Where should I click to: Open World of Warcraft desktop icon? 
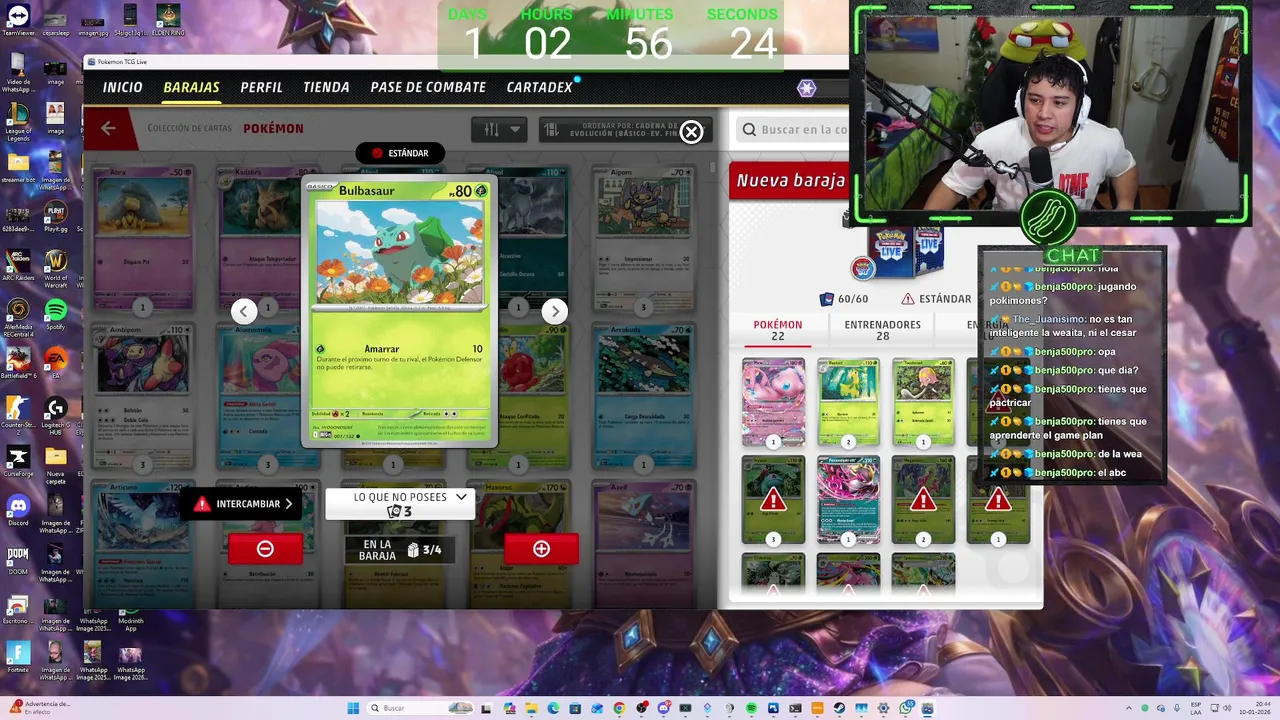pos(55,270)
